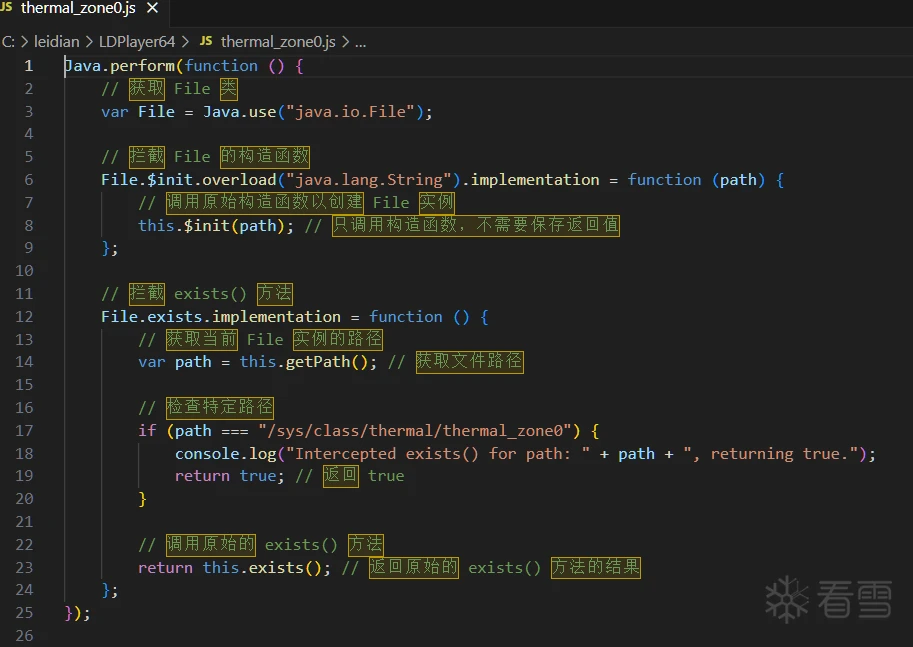Click line number 25 in gutter
Screen dimensions: 913x647
point(24,613)
